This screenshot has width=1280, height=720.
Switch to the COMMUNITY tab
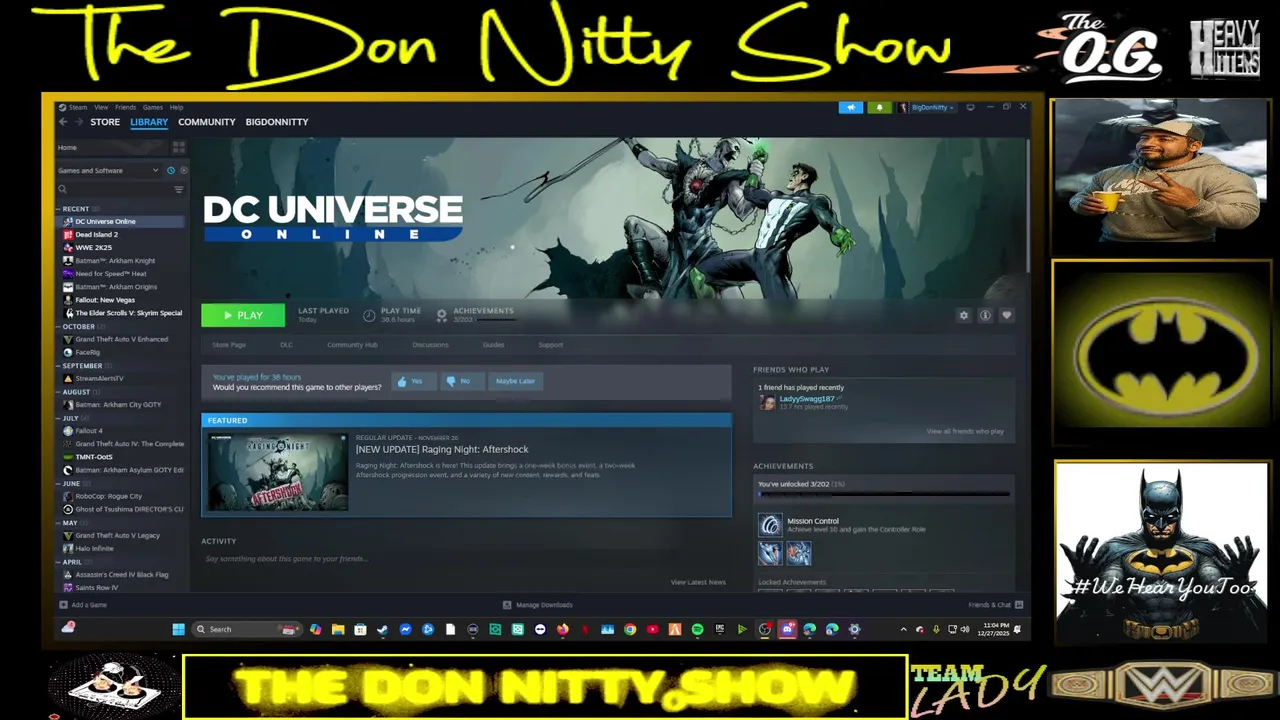point(207,122)
